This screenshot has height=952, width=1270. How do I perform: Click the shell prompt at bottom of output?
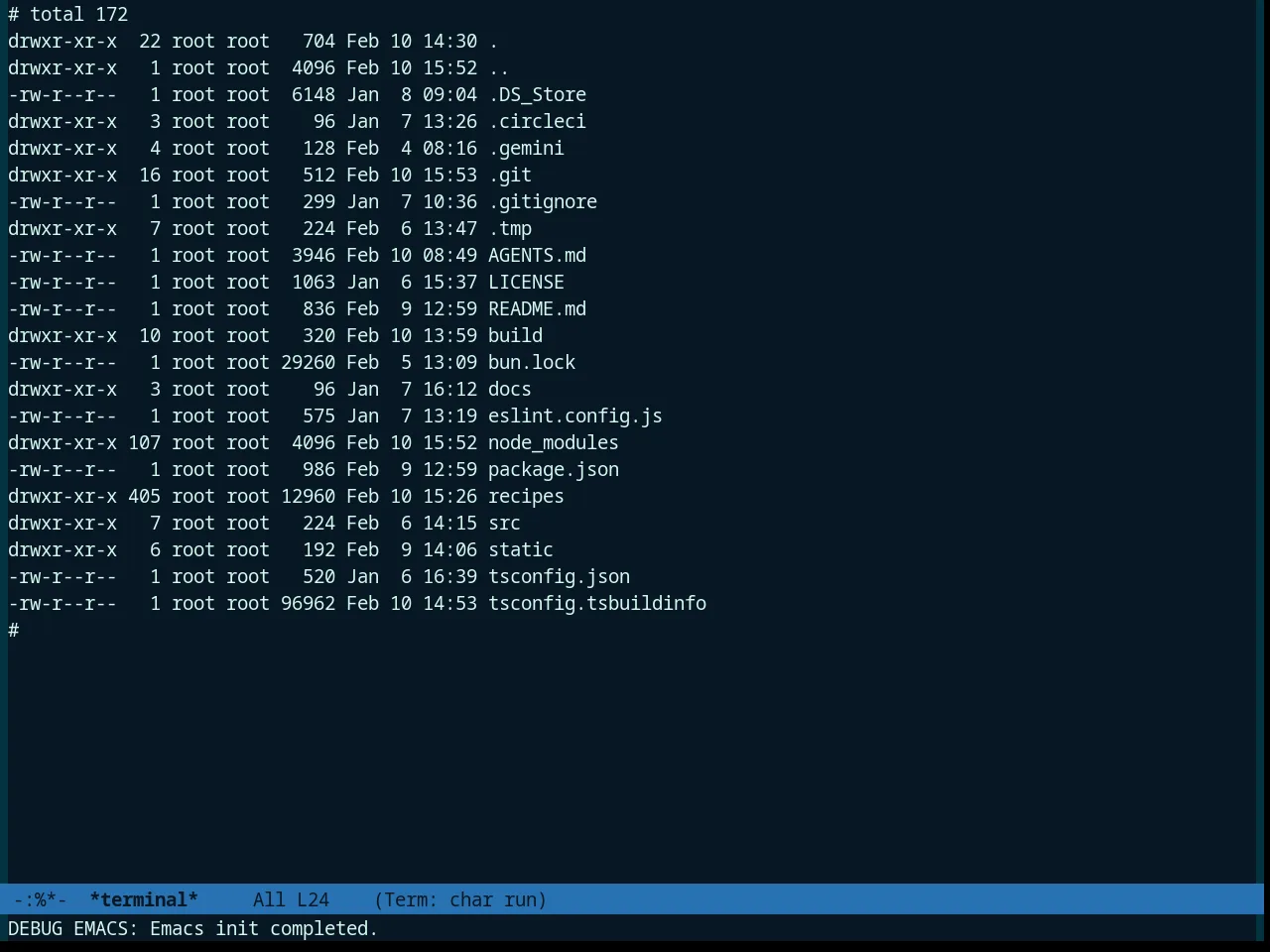coord(14,630)
